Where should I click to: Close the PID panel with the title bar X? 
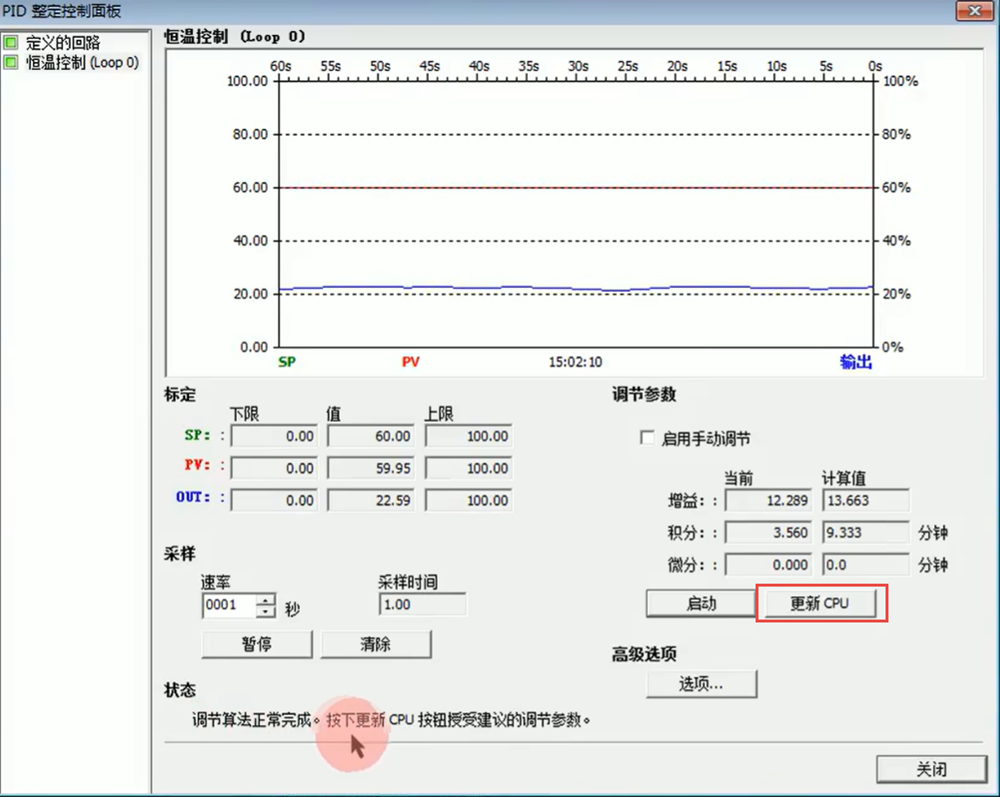pyautogui.click(x=968, y=12)
